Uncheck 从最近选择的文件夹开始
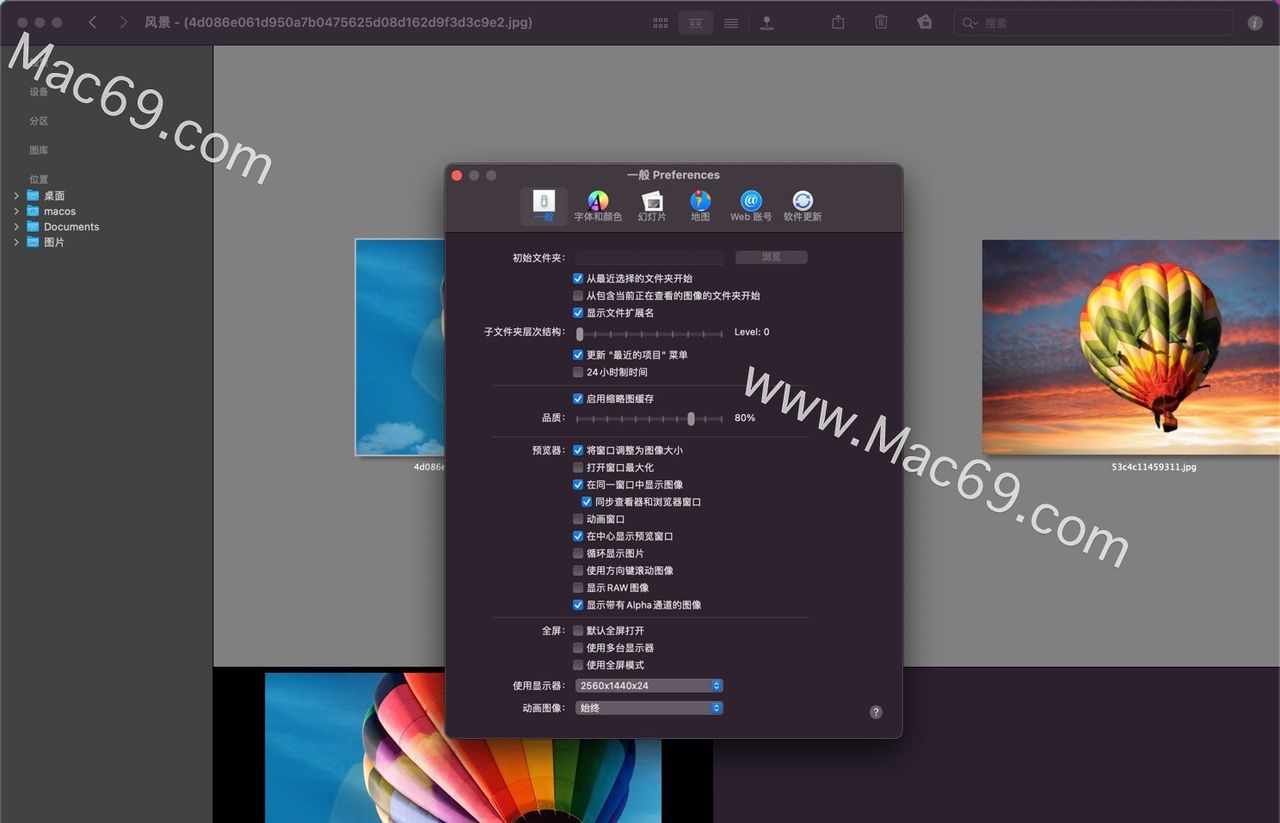 (x=578, y=278)
